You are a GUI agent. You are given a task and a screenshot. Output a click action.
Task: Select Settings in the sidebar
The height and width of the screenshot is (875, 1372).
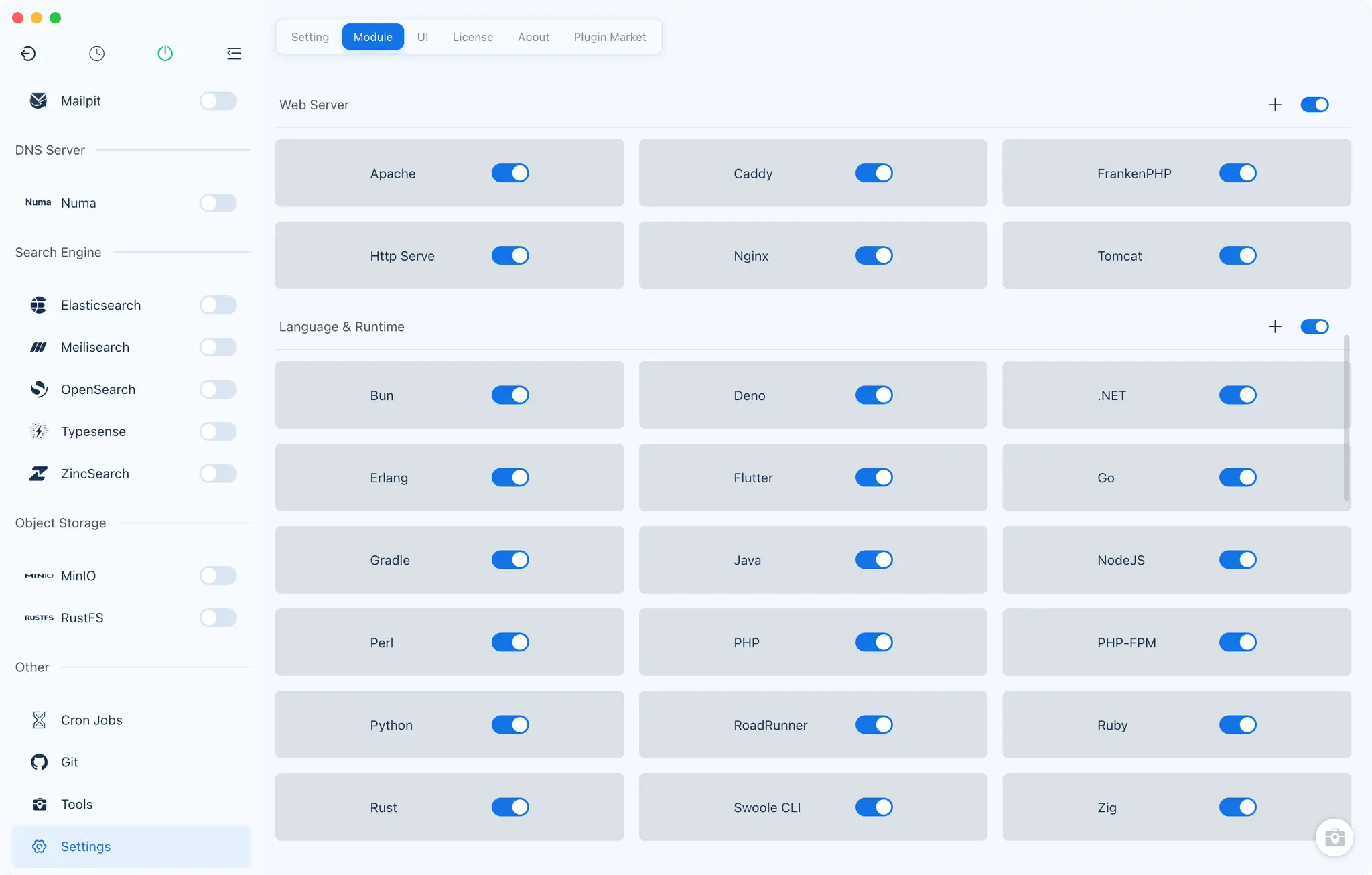[131, 846]
